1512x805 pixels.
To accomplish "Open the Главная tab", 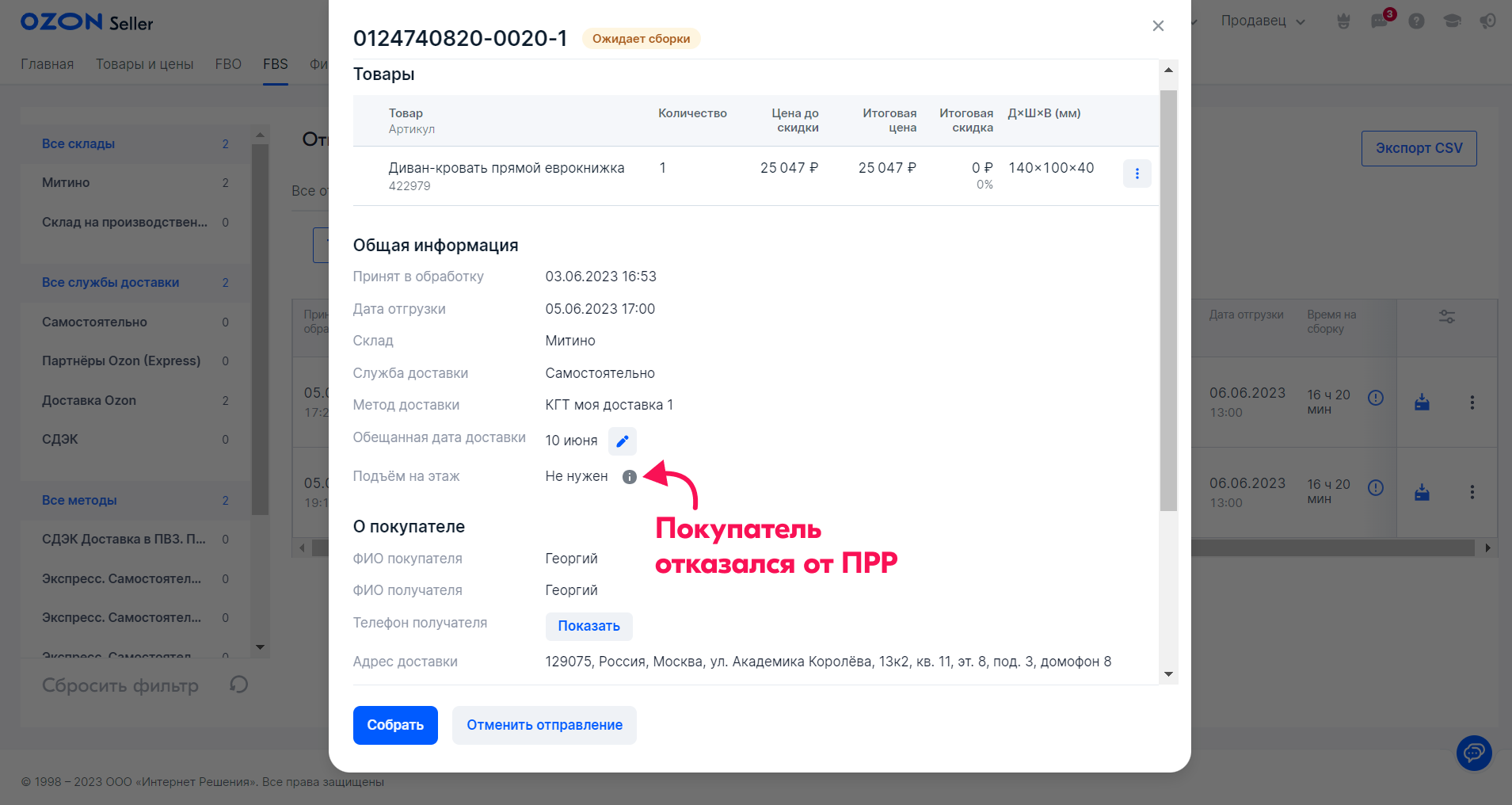I will pos(47,64).
